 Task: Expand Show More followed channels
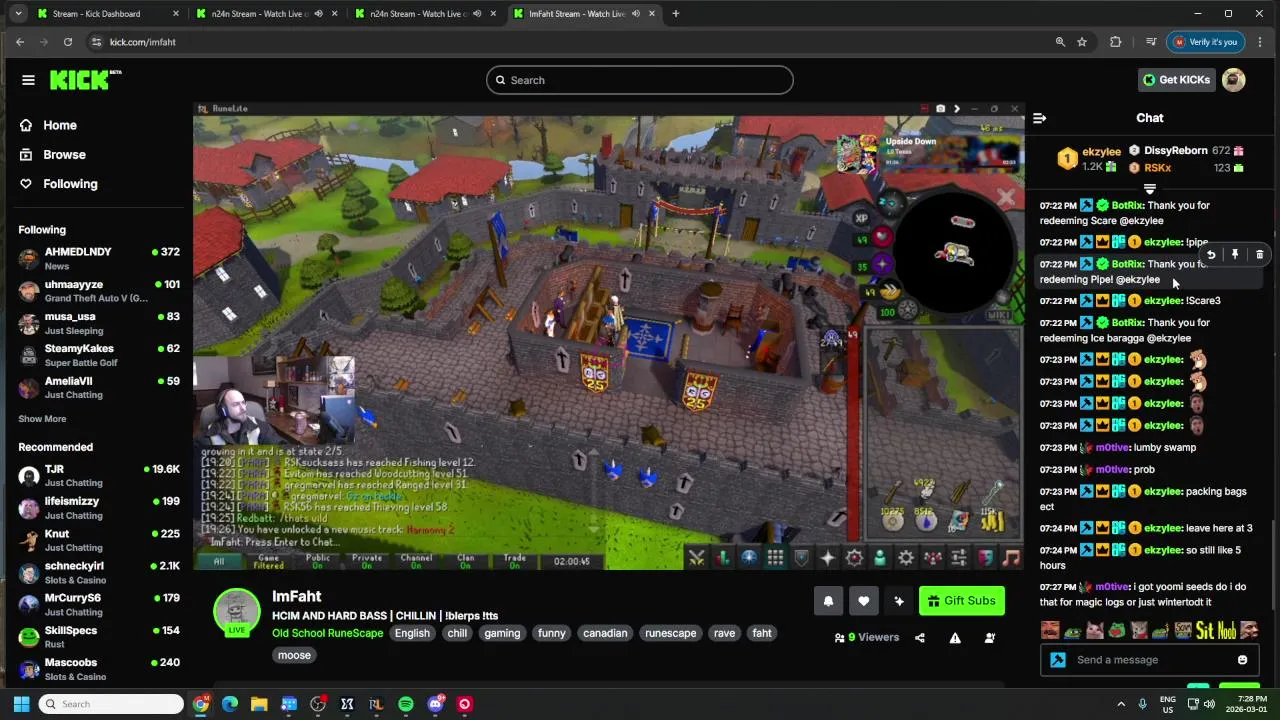pos(42,419)
